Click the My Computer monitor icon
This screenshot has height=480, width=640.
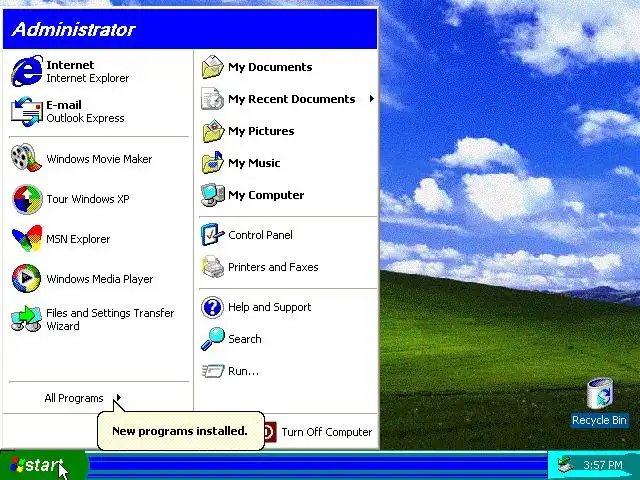[x=213, y=195]
